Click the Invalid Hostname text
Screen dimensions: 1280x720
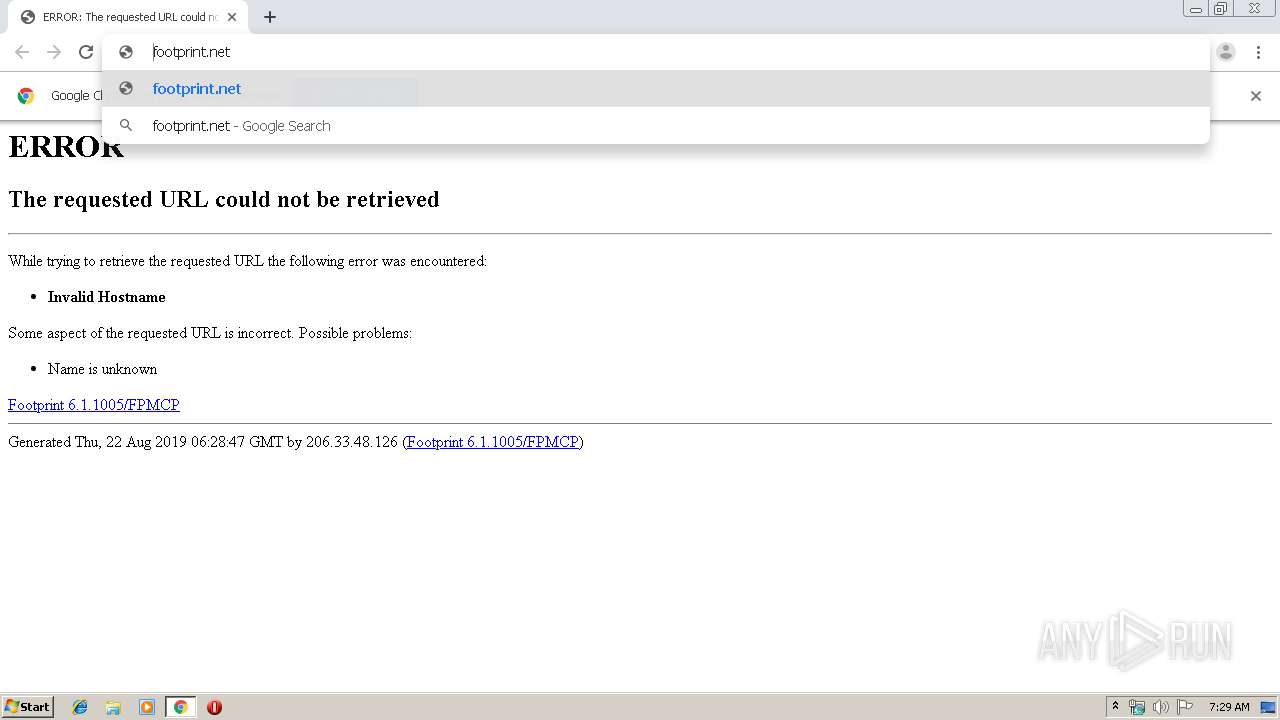coord(107,297)
